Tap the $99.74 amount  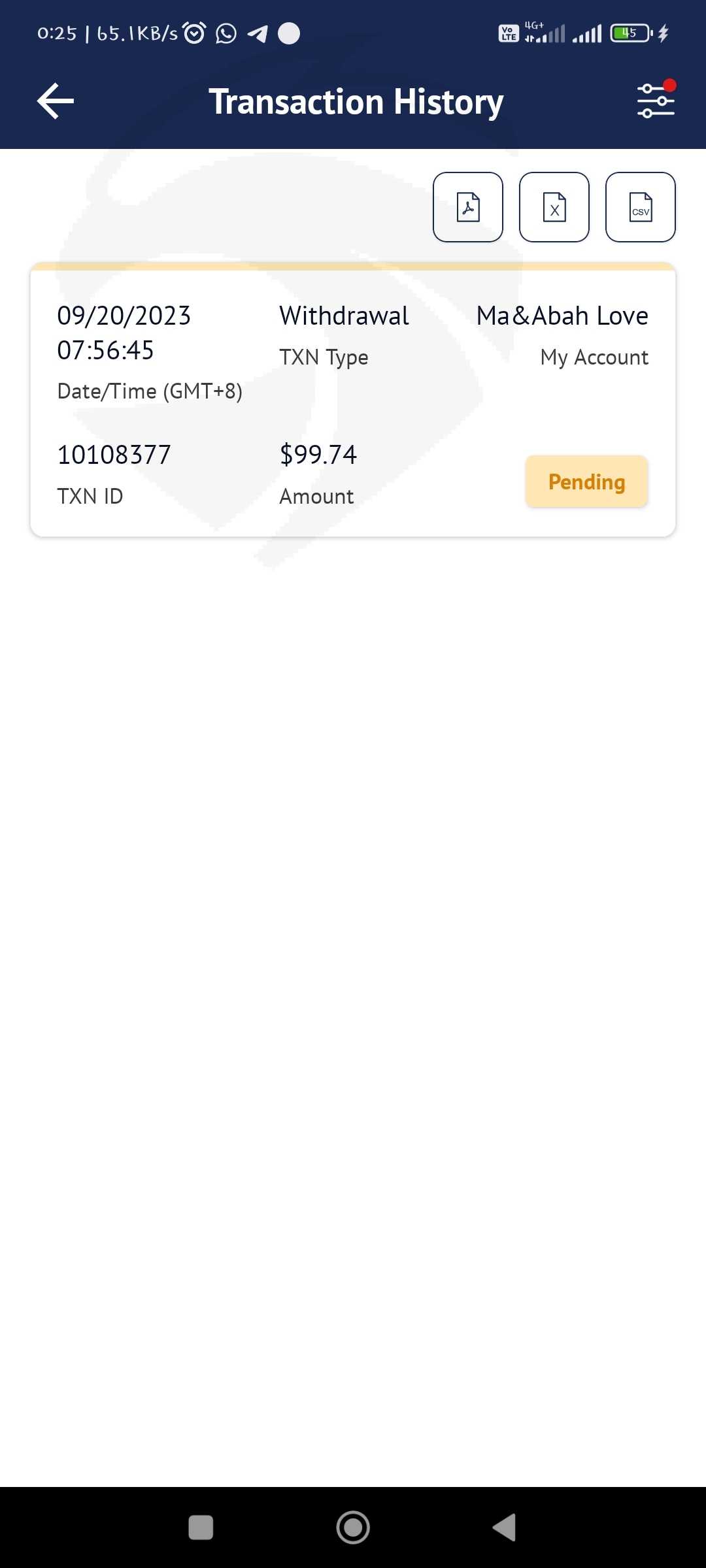click(318, 455)
